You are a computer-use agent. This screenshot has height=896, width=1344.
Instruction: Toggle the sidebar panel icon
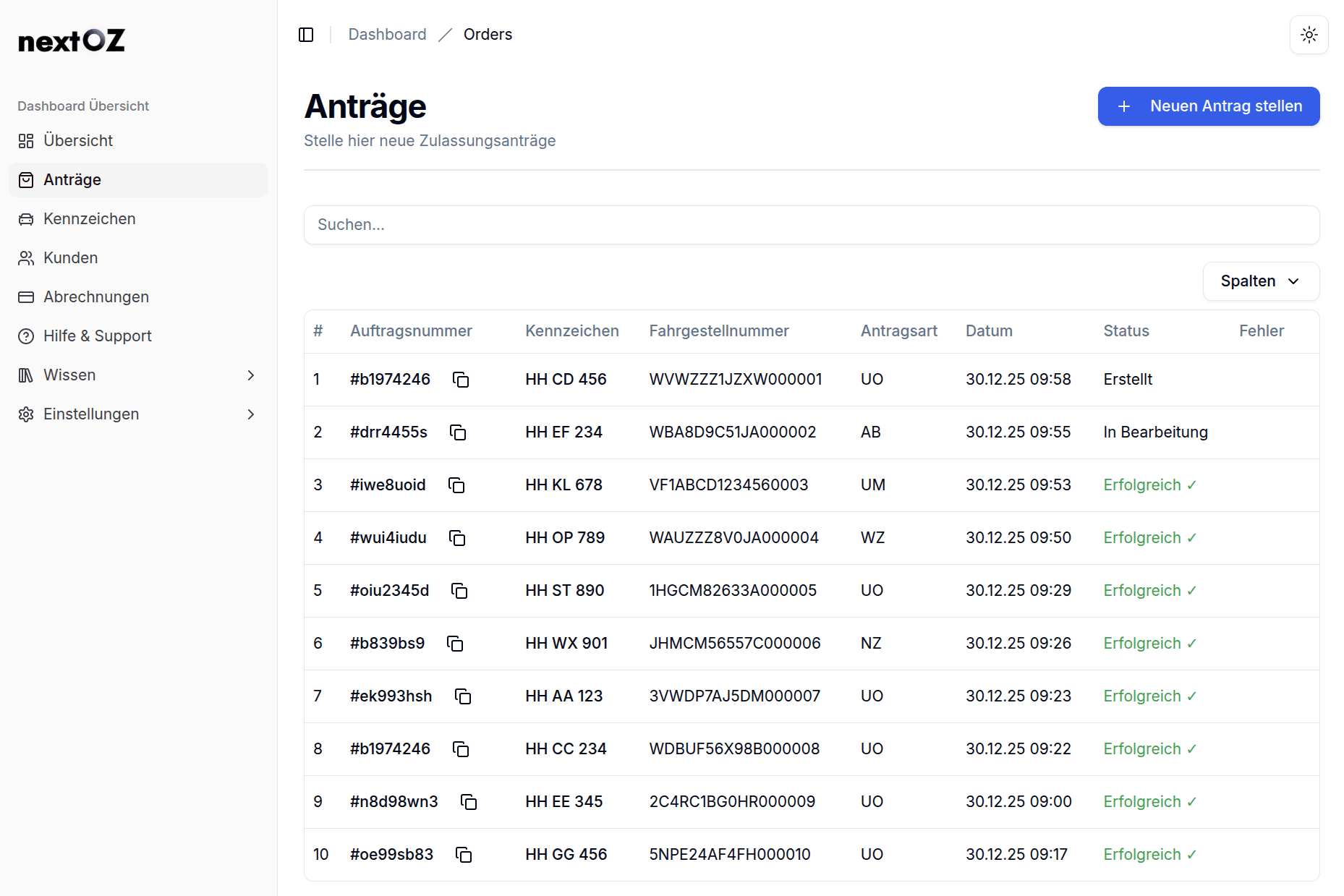(x=306, y=35)
